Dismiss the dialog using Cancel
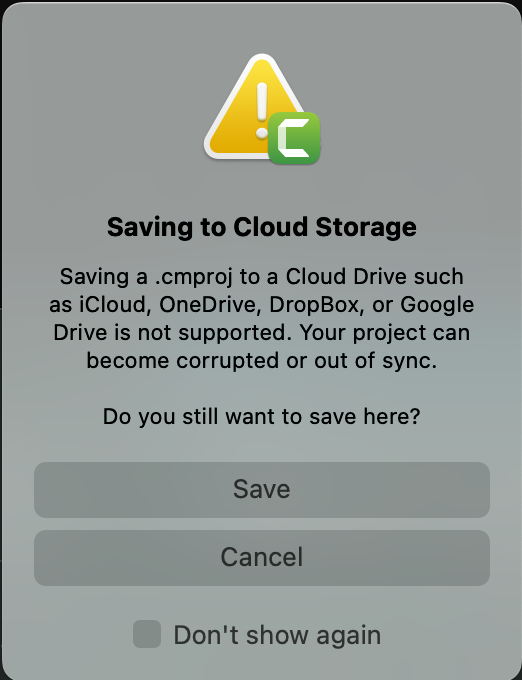Image resolution: width=522 pixels, height=680 pixels. coord(262,558)
